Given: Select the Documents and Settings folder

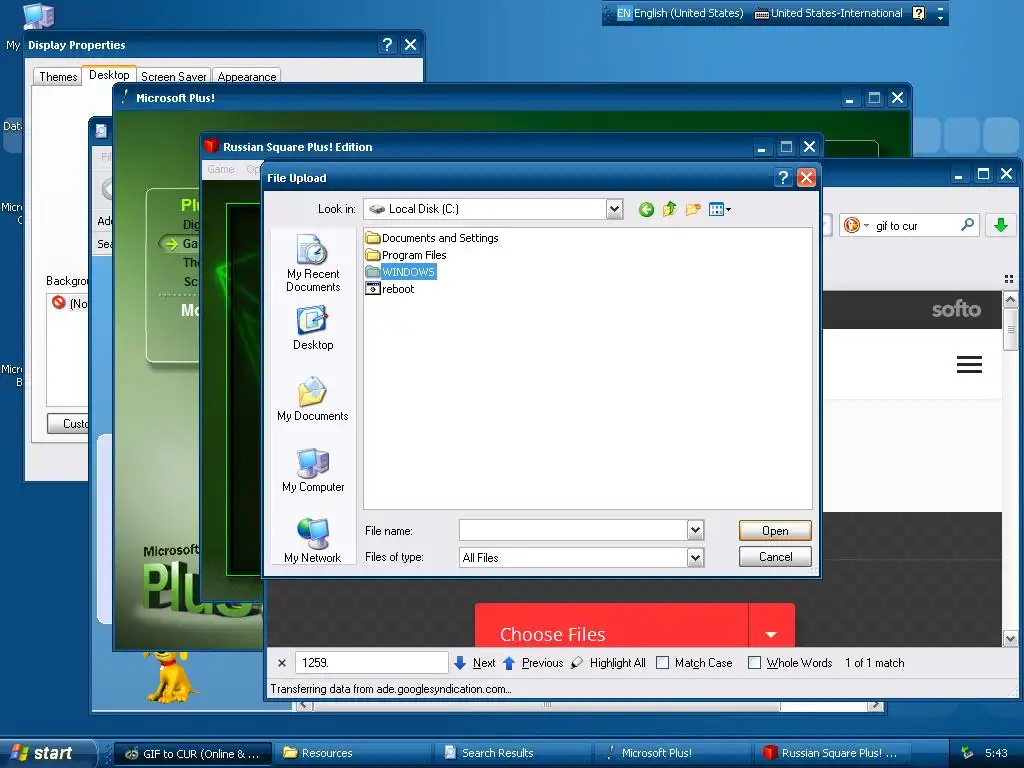Looking at the screenshot, I should click(432, 238).
